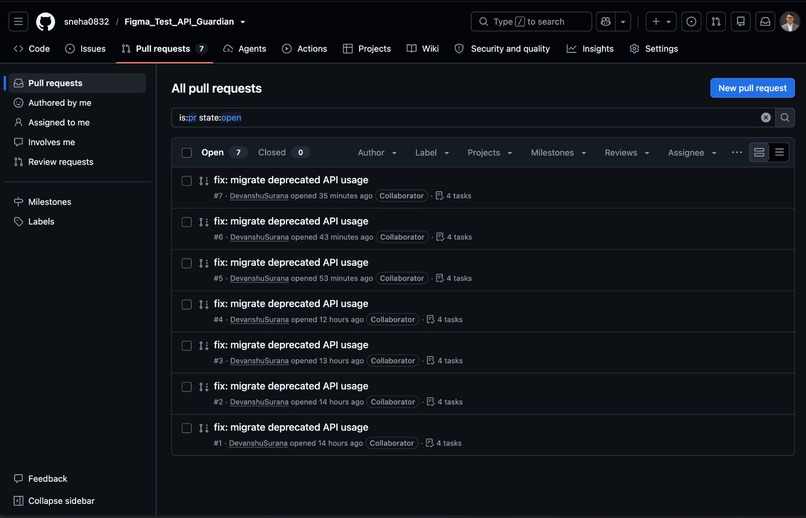Expand the Projects filter dropdown
806x518 pixels.
[x=489, y=153]
